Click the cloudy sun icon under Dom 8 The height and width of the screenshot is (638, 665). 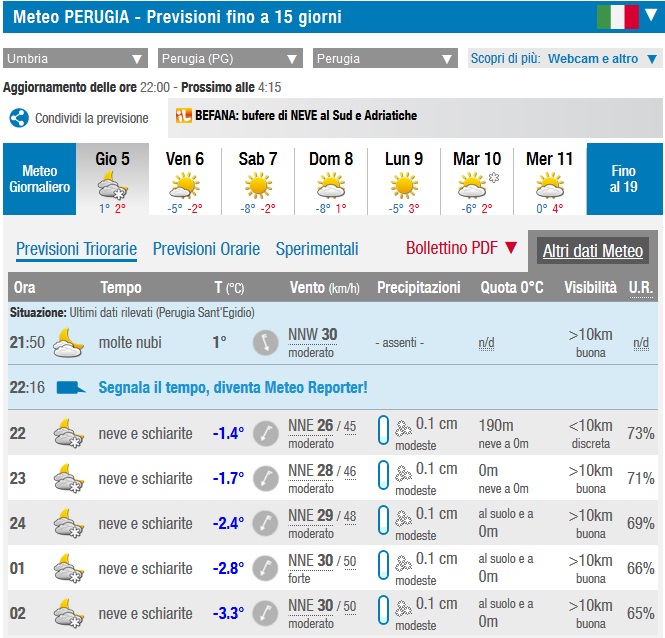[331, 185]
